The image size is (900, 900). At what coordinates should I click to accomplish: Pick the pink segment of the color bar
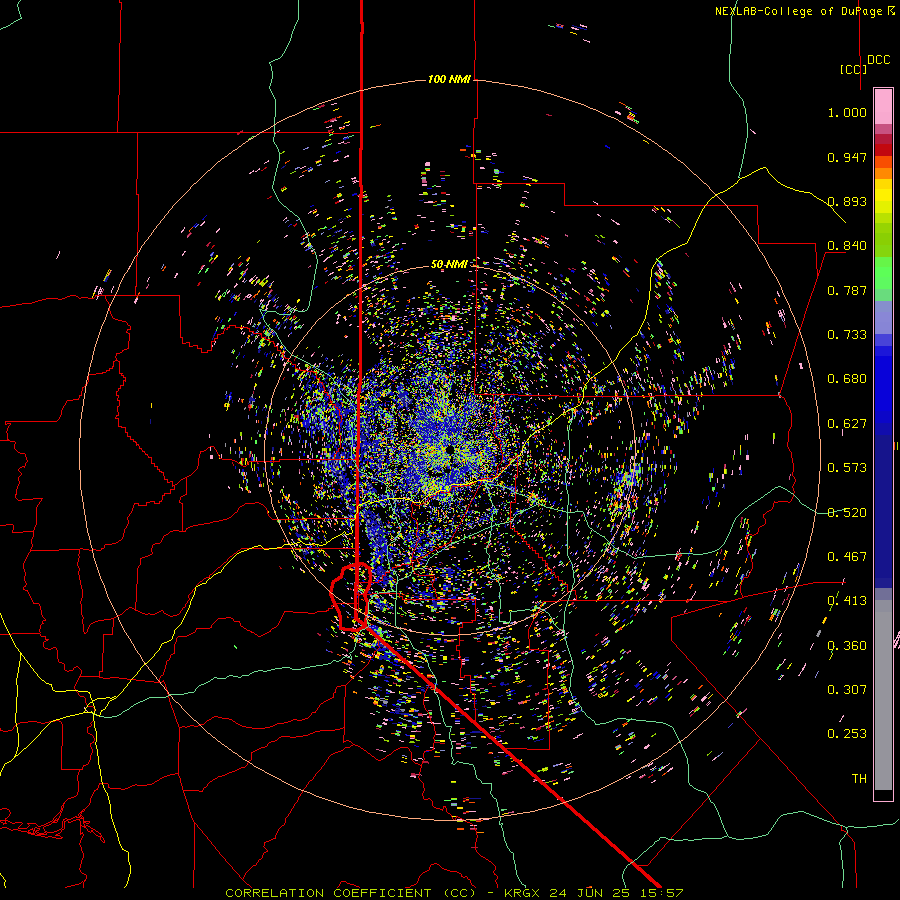click(x=883, y=107)
